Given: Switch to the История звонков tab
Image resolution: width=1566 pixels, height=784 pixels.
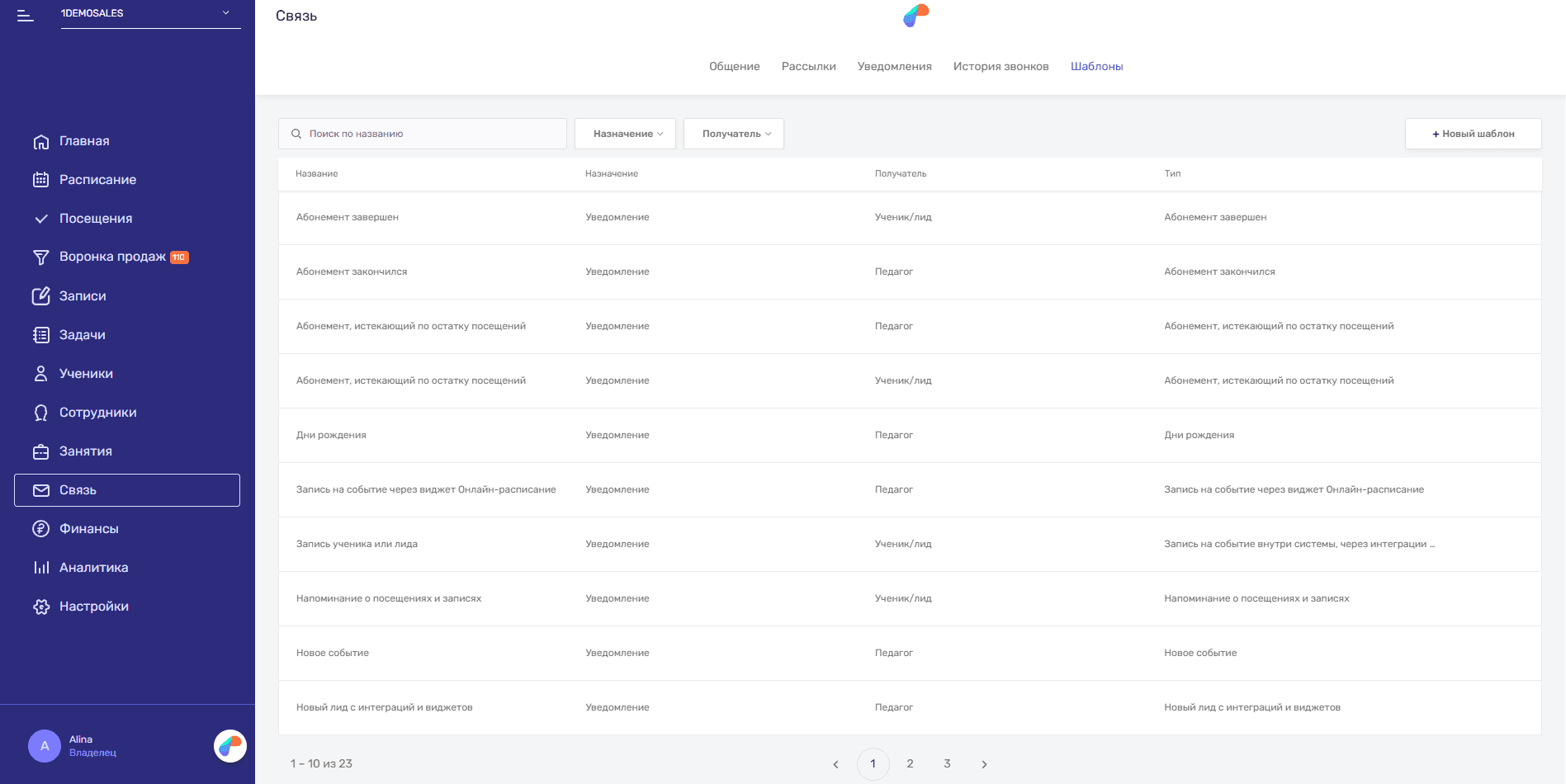Looking at the screenshot, I should click(1001, 66).
